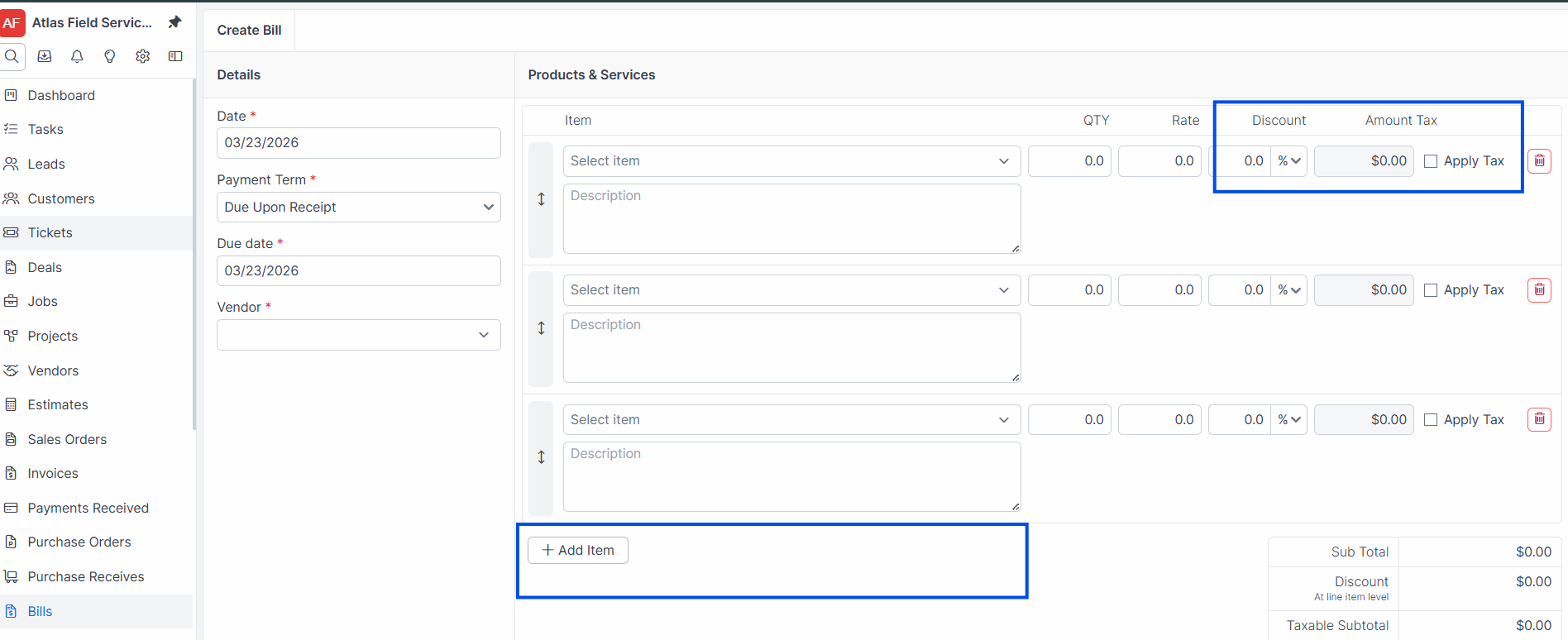Viewport: 1568px width, 640px height.
Task: Click the inbox tray icon in sidebar header
Action: tap(45, 56)
